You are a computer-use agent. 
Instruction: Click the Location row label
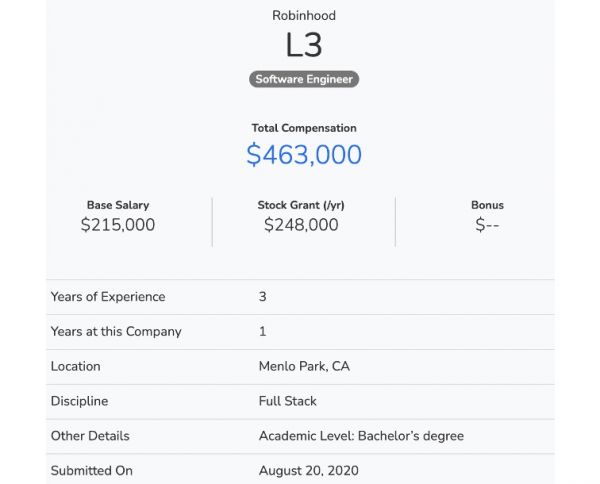pyautogui.click(x=76, y=366)
